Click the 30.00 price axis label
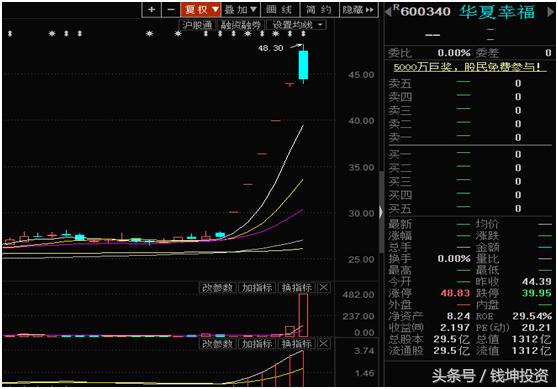The height and width of the screenshot is (389, 558). 361,214
